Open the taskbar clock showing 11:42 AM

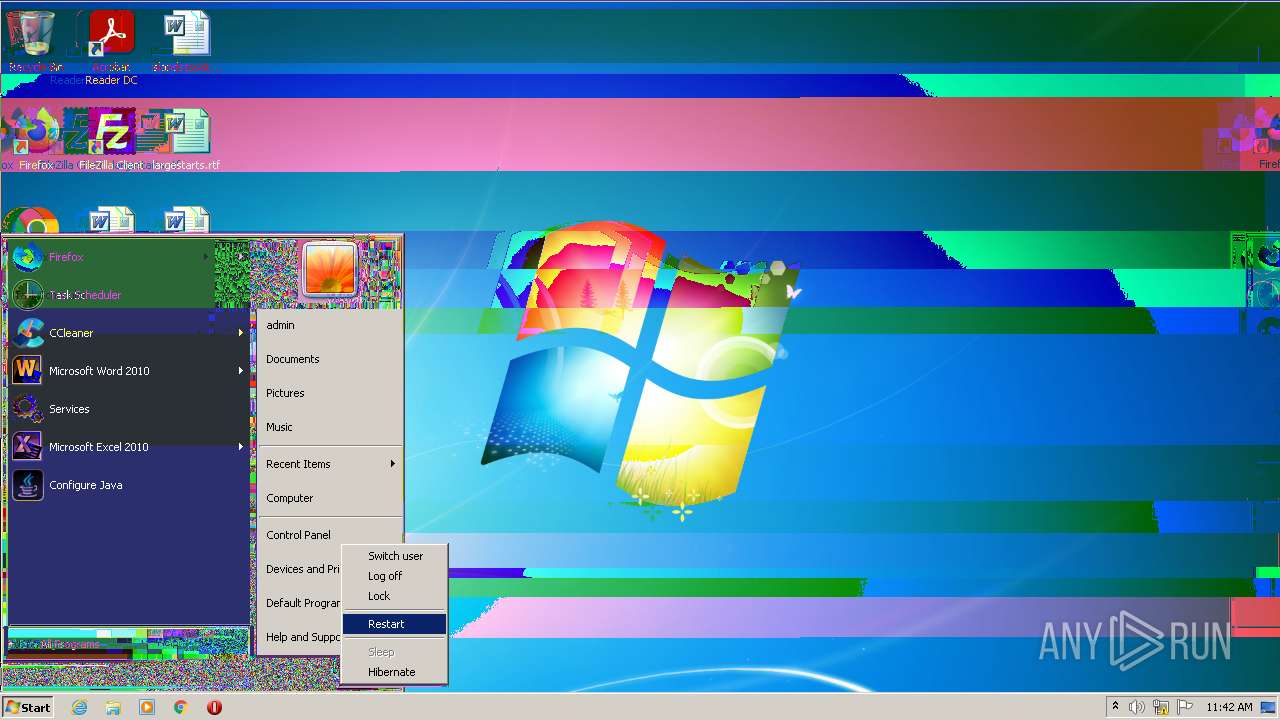pyautogui.click(x=1229, y=707)
